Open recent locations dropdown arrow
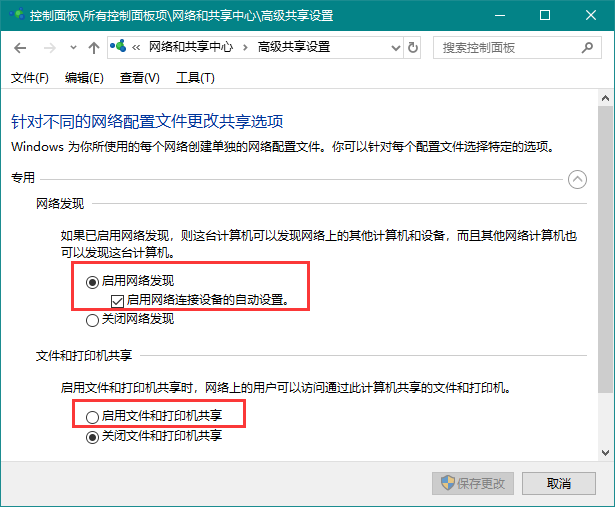615x507 pixels. [x=73, y=48]
